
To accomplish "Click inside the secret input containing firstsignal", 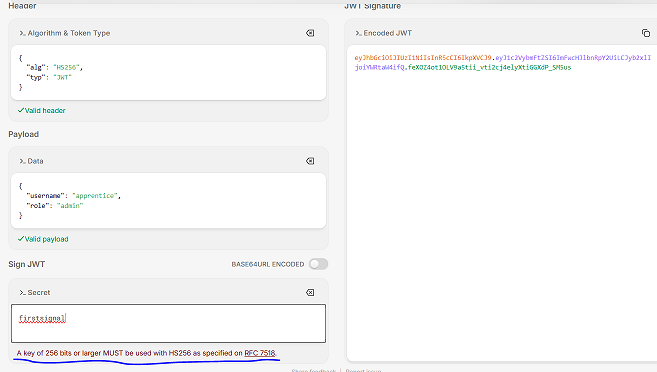I will click(168, 323).
